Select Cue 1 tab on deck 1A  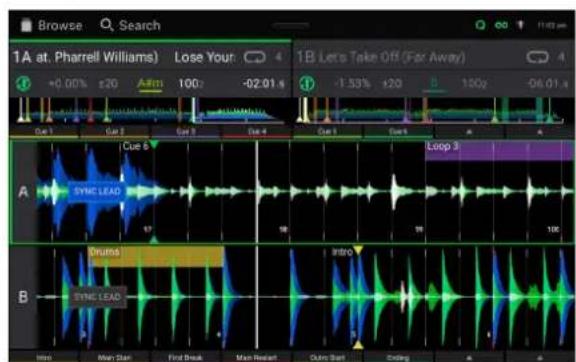44,132
